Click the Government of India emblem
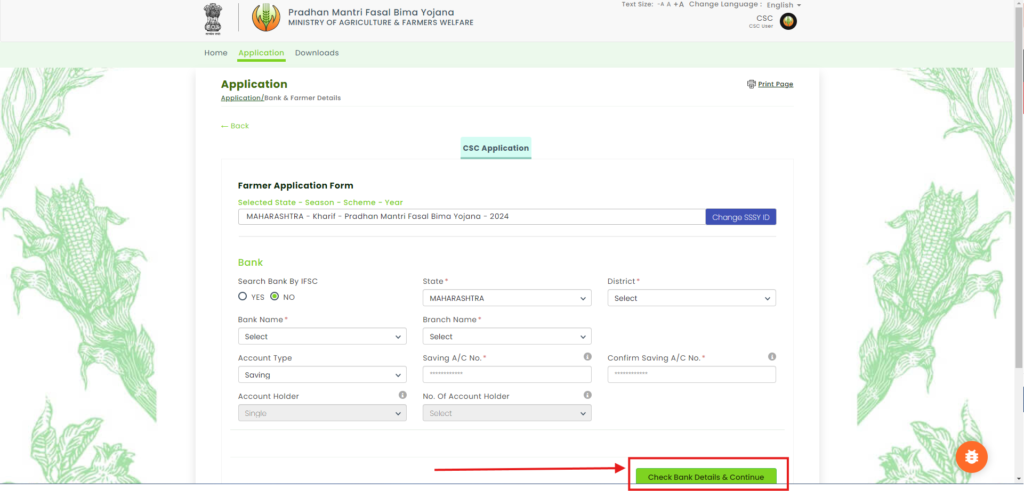 point(211,18)
